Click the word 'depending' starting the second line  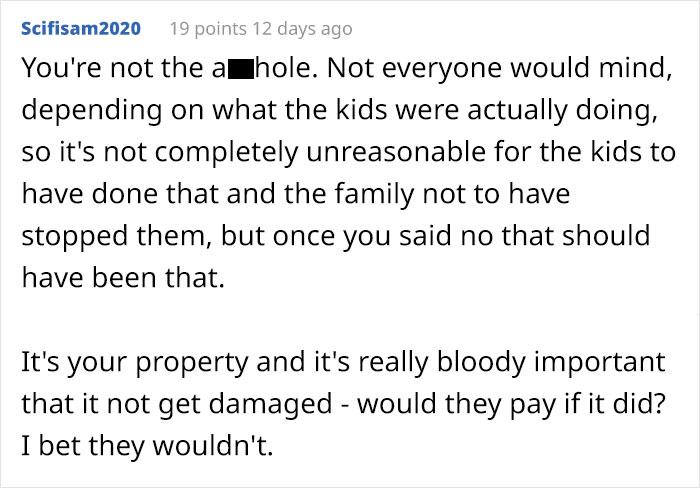click(92, 112)
